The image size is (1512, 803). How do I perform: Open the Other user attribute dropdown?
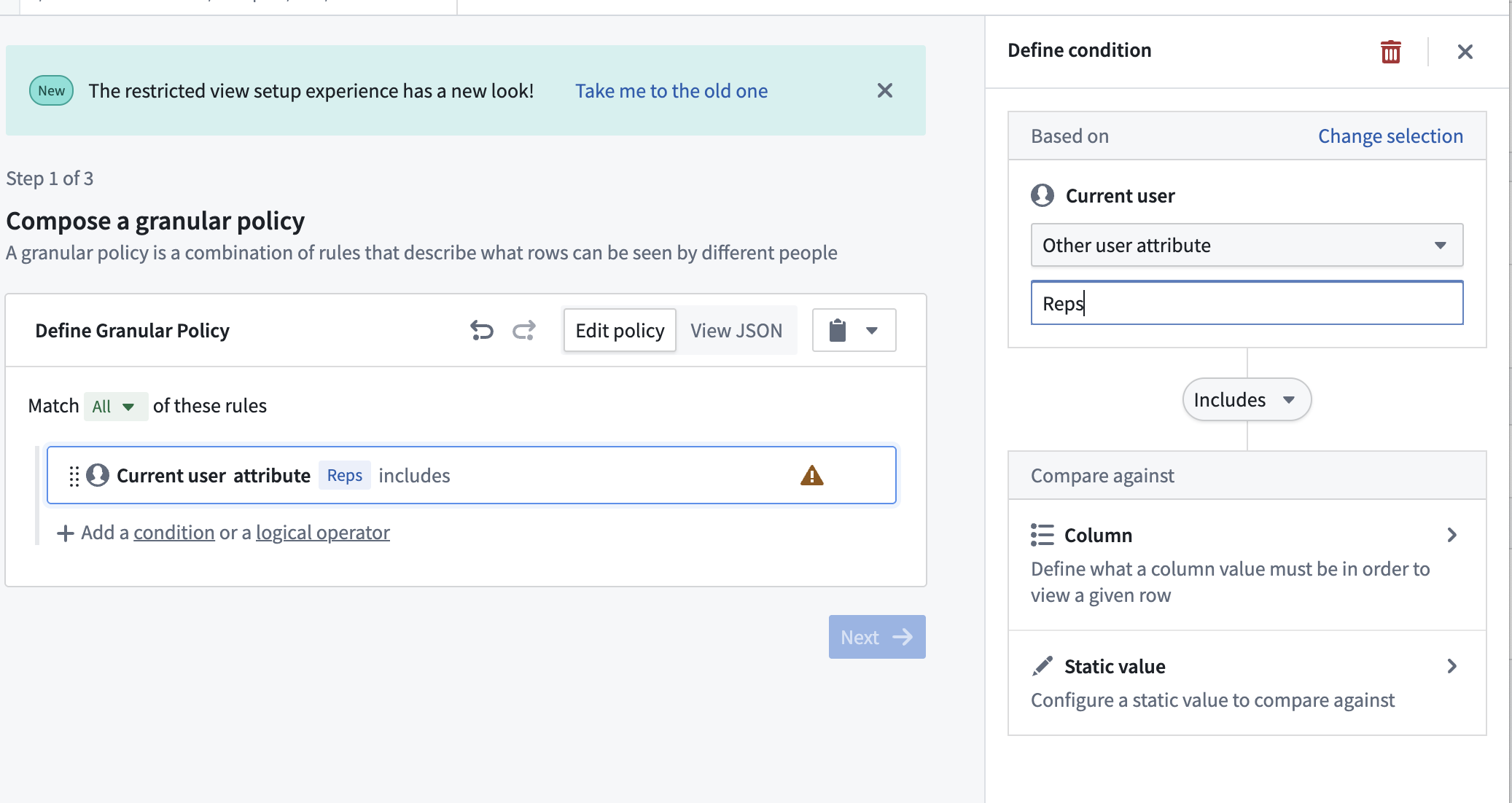click(1246, 246)
